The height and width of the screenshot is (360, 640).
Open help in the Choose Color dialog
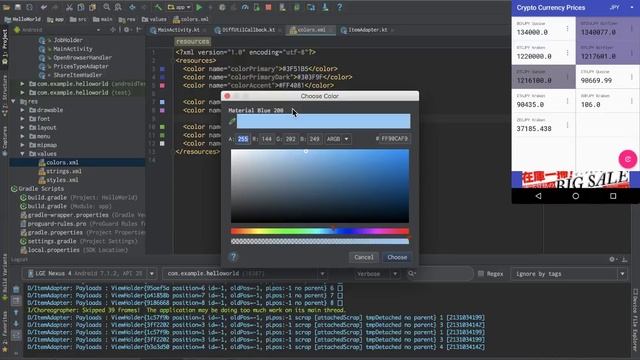tap(233, 257)
